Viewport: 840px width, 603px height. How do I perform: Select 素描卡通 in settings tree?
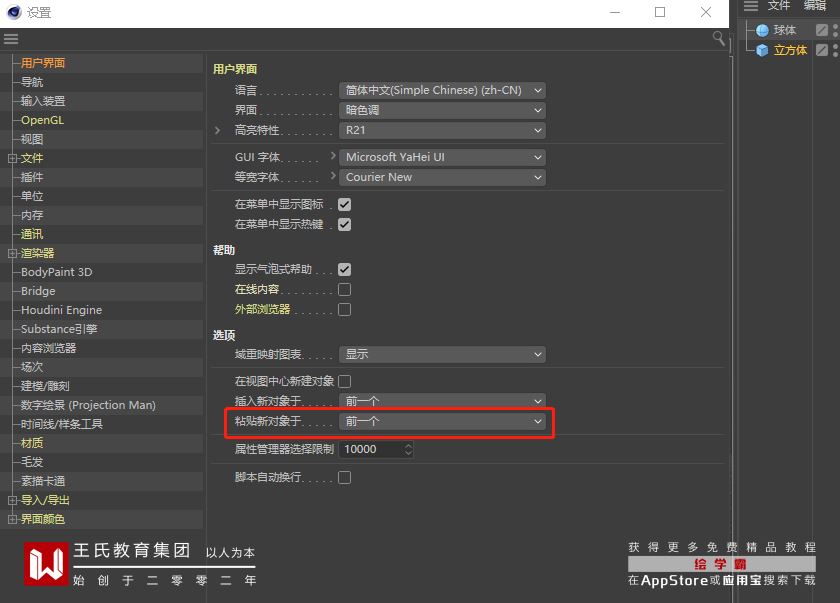pos(43,481)
